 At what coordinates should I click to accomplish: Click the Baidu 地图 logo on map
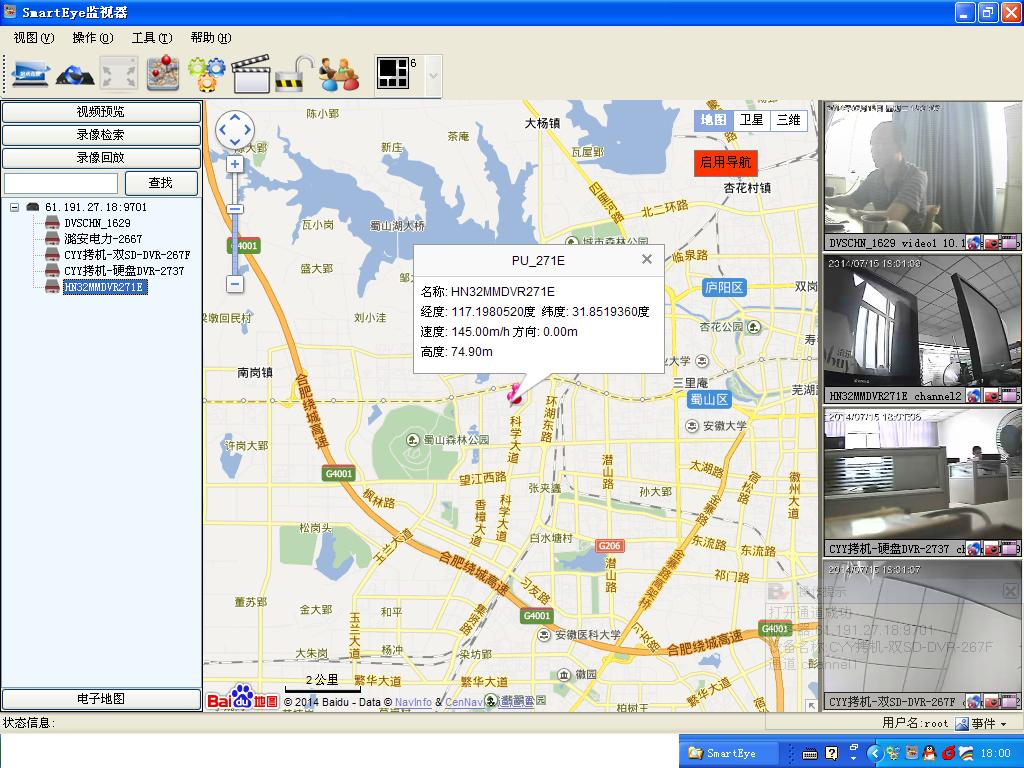[x=242, y=698]
